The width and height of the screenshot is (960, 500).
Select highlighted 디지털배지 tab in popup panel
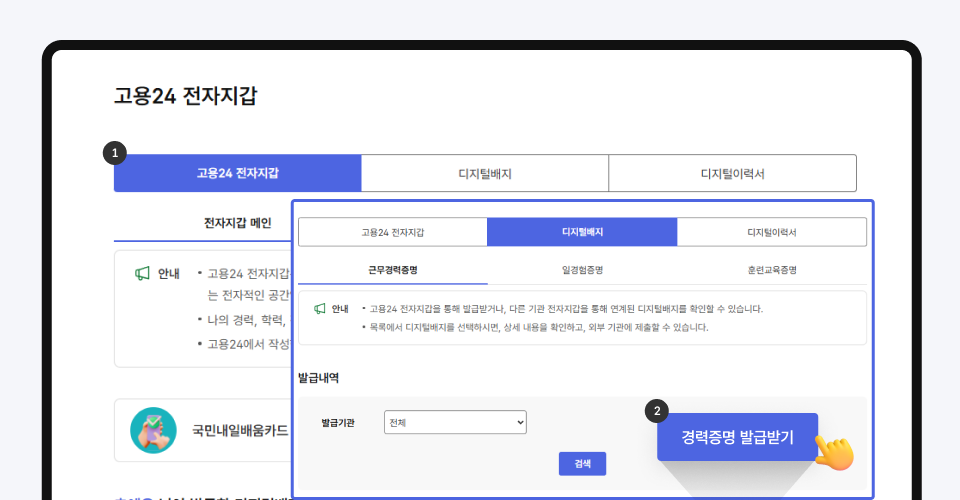click(x=582, y=233)
